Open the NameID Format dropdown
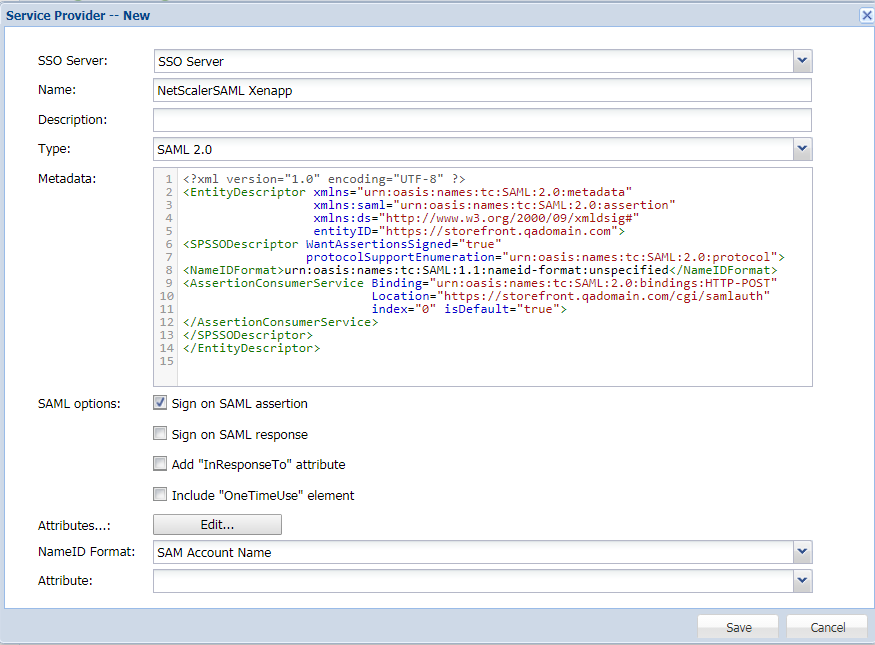Screen dimensions: 875x645 [802, 552]
